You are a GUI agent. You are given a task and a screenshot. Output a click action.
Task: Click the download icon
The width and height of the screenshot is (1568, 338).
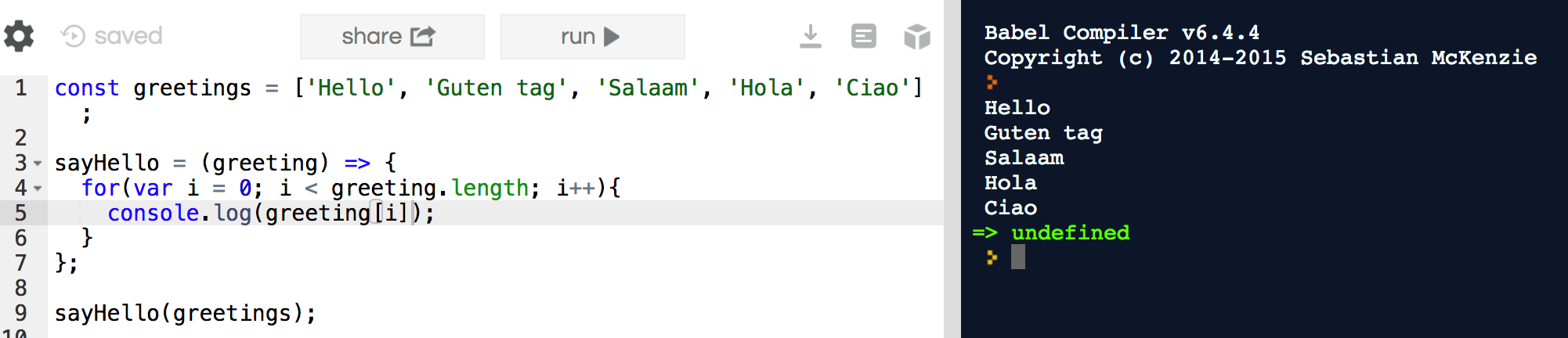[x=811, y=36]
